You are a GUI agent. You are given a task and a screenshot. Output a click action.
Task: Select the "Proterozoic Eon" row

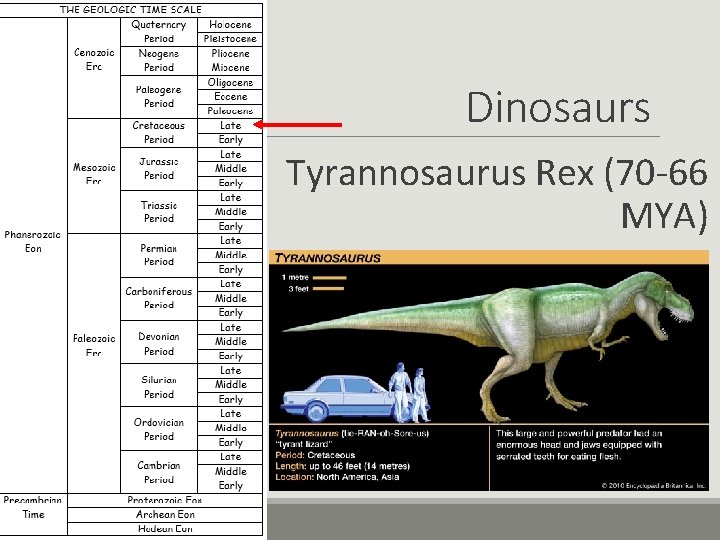coord(165,501)
